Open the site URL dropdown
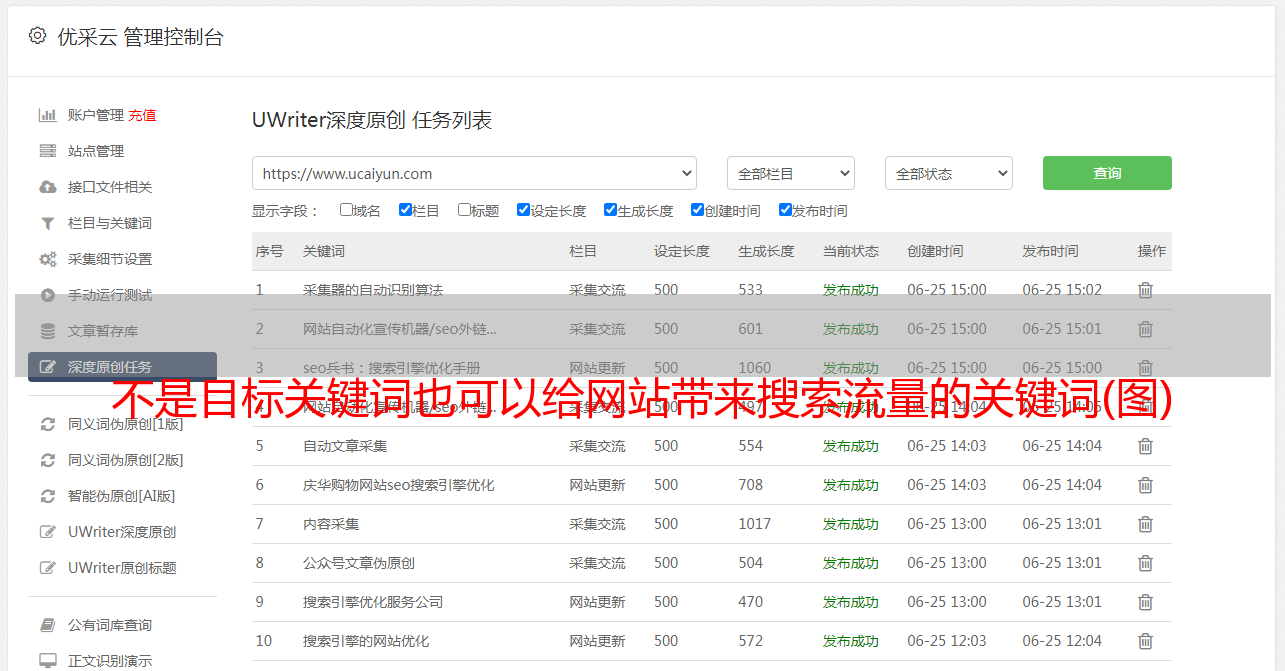The image size is (1285, 671). pos(474,173)
